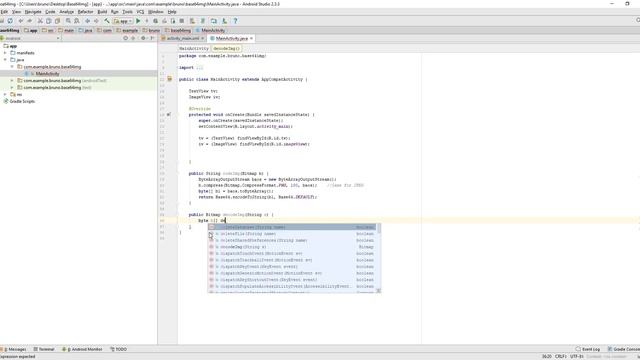The width and height of the screenshot is (640, 360).
Task: Click the Copy icon in toolbar
Action: (49, 21)
